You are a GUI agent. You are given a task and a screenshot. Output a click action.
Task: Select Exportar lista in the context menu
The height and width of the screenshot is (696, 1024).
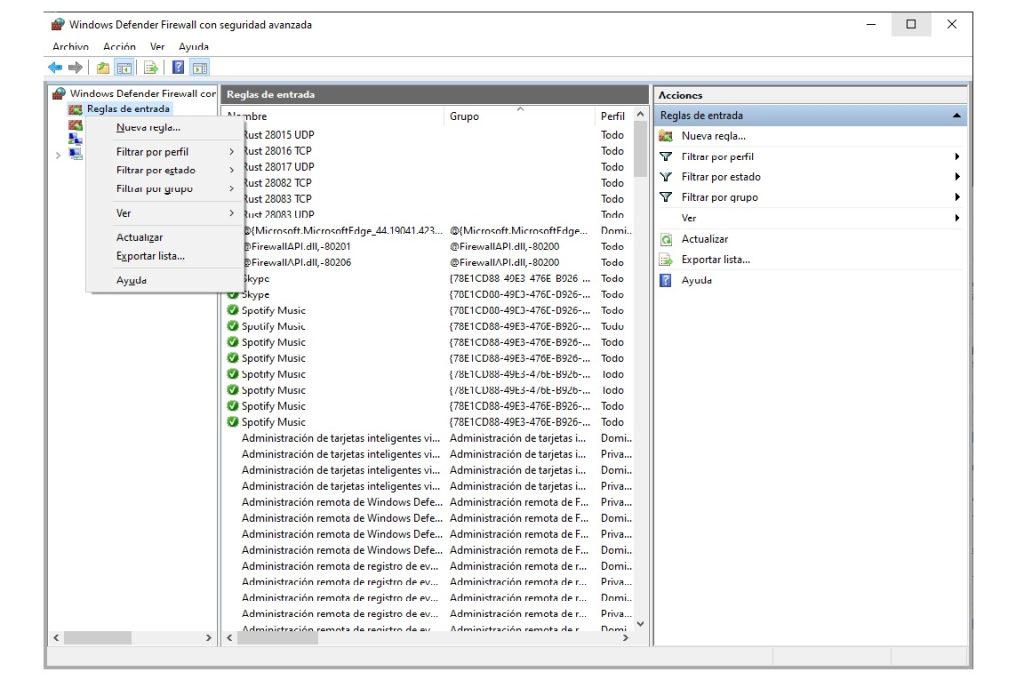[150, 256]
